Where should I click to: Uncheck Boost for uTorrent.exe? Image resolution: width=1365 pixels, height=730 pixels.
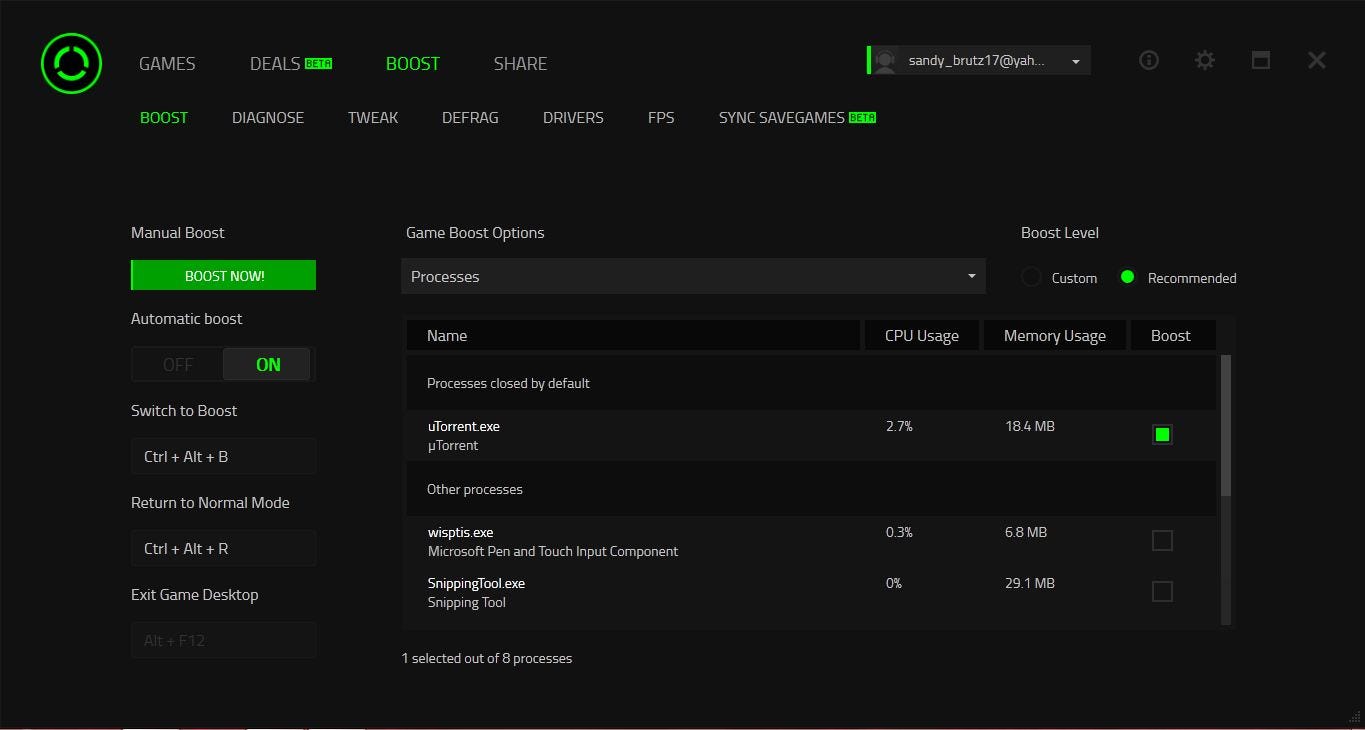click(x=1162, y=434)
